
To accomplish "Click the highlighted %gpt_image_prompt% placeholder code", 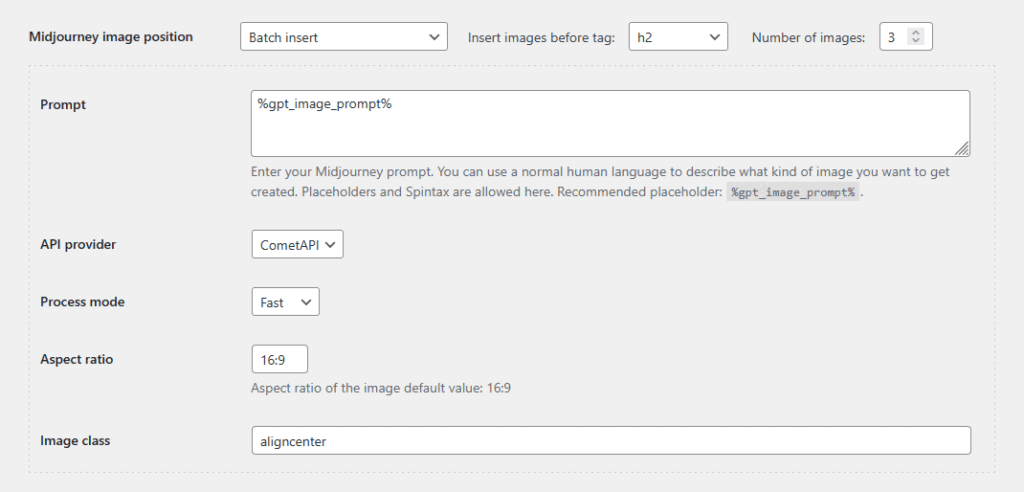I will click(x=792, y=194).
